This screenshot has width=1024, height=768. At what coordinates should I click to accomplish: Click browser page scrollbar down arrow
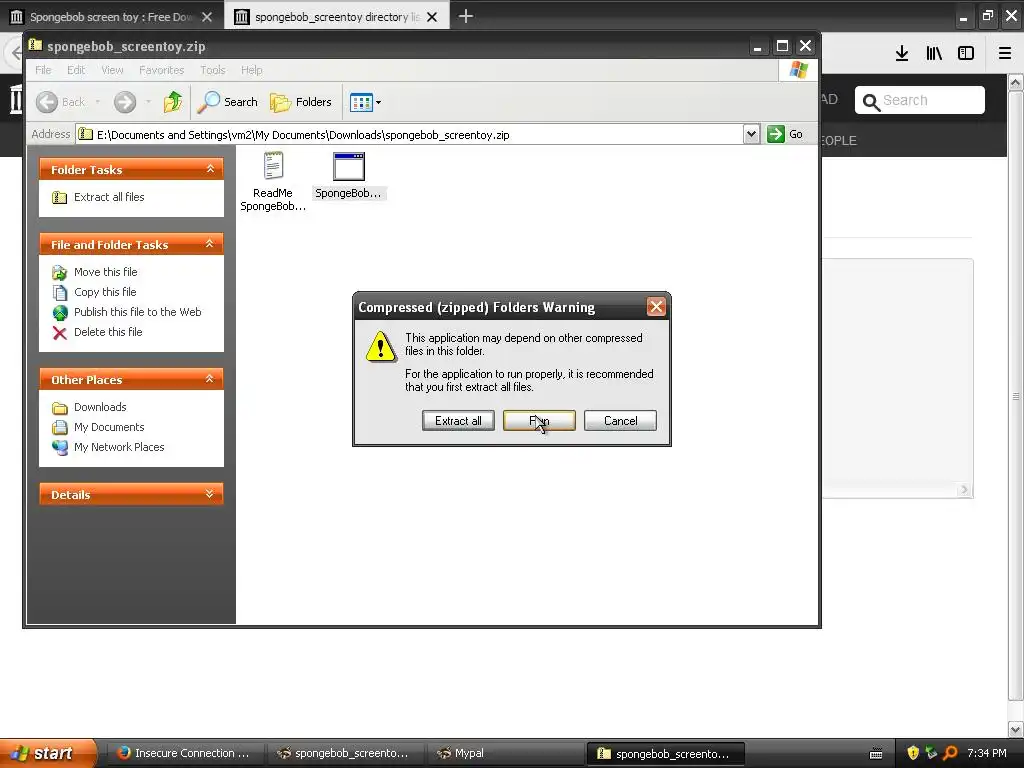point(1016,729)
